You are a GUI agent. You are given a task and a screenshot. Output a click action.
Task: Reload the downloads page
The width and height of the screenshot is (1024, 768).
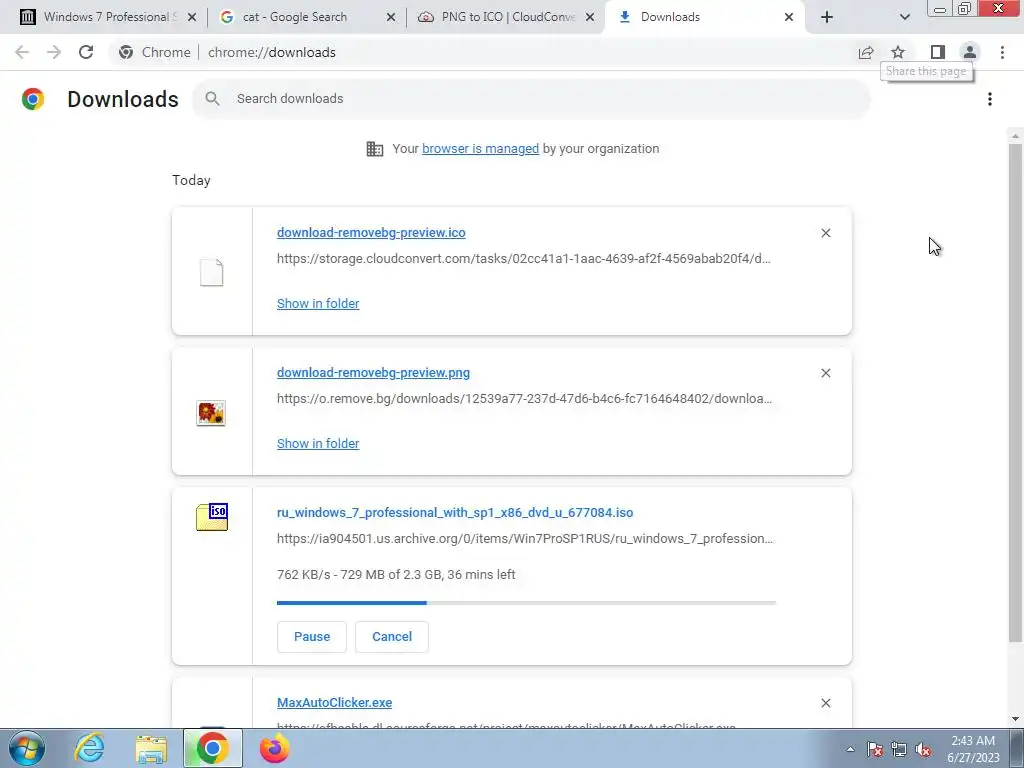(x=86, y=52)
